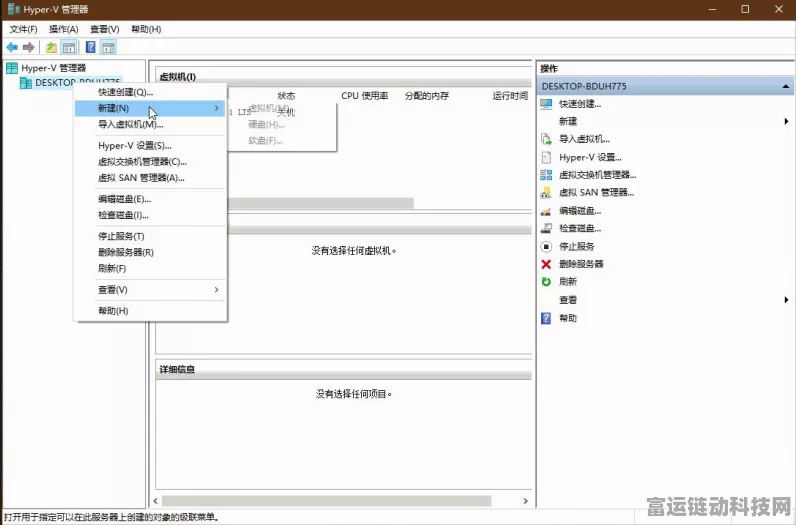796x525 pixels.
Task: Sort by the 运行时间 column header
Action: pos(510,96)
